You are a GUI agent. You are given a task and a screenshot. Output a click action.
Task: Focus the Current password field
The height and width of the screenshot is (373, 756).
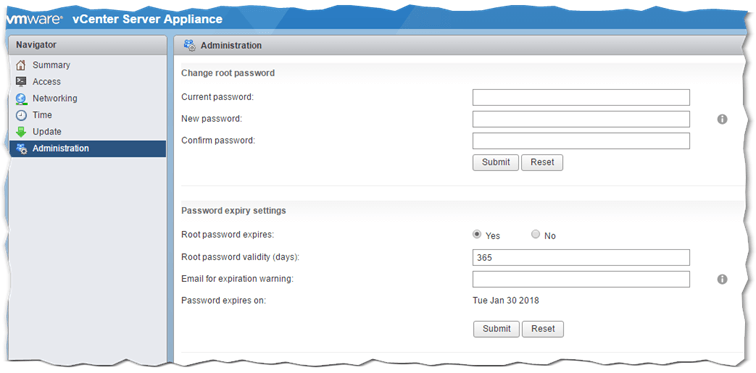[581, 97]
